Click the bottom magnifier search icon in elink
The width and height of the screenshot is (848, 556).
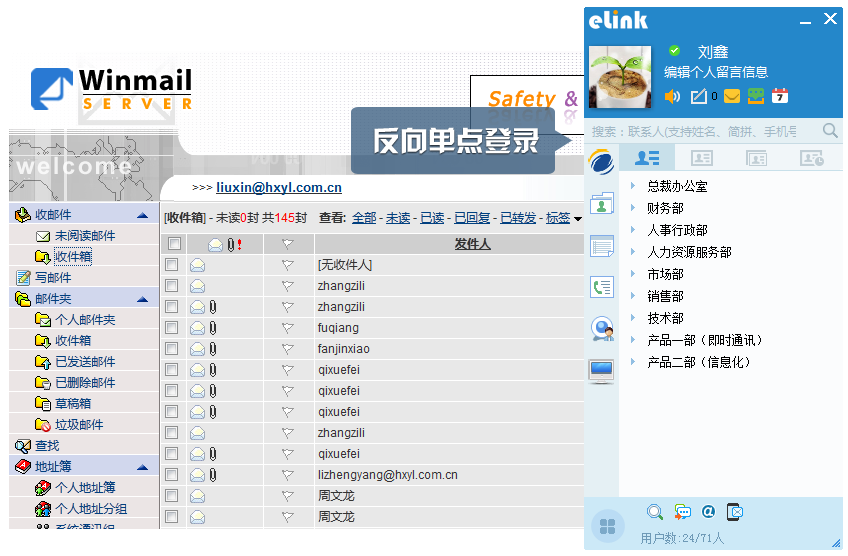point(654,512)
